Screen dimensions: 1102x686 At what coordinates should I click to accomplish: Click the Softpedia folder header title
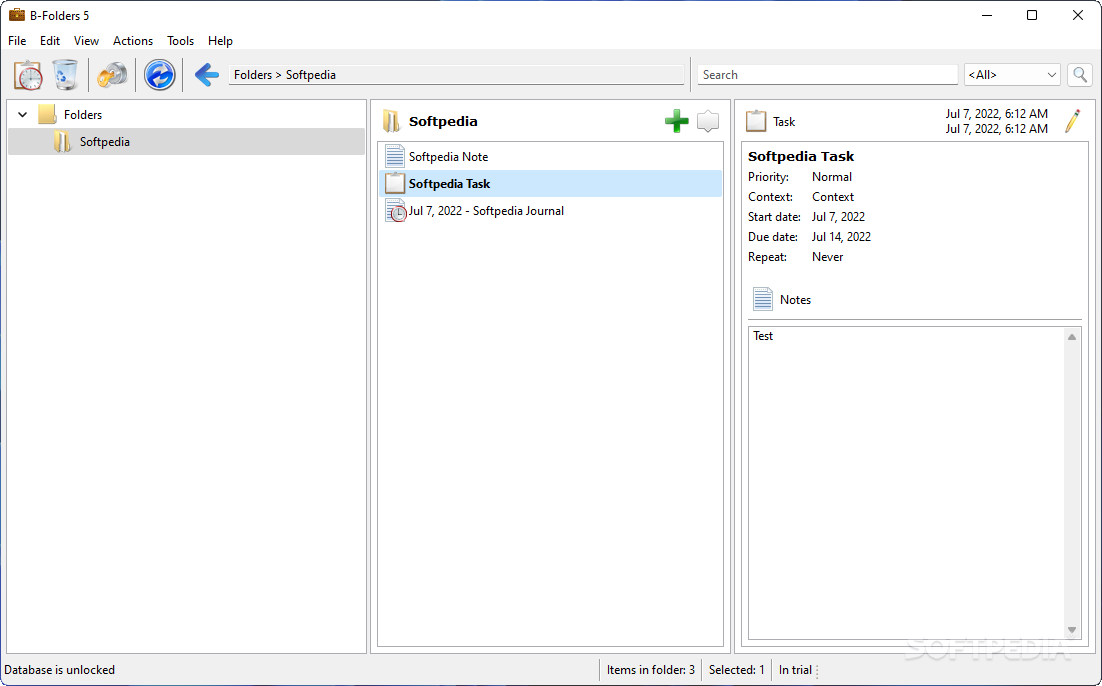tap(443, 121)
